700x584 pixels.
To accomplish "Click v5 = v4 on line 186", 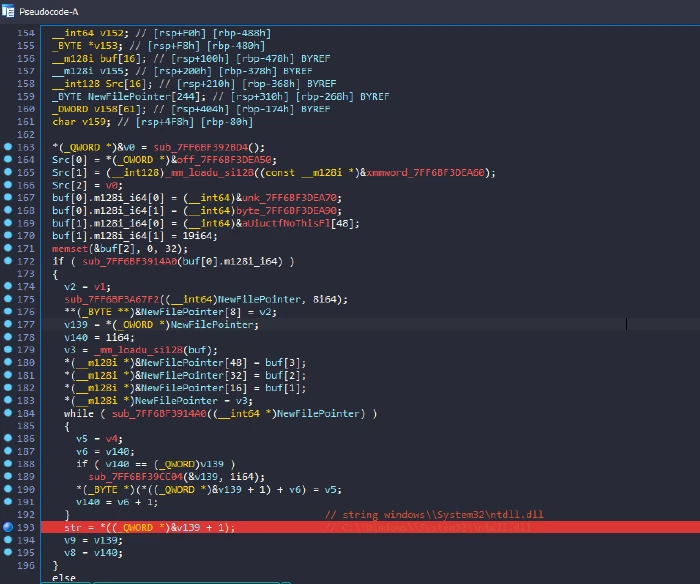I will (x=99, y=439).
